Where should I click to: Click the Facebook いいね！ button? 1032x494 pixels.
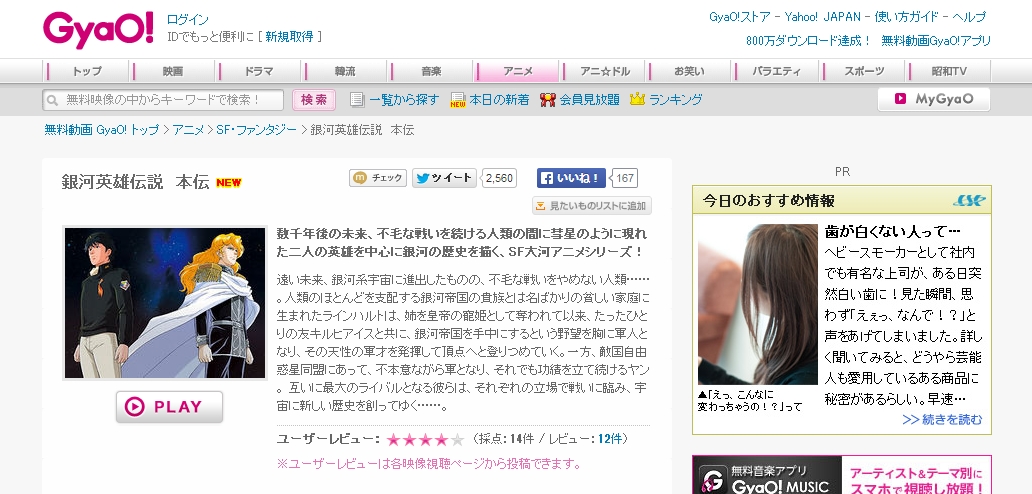tap(571, 178)
